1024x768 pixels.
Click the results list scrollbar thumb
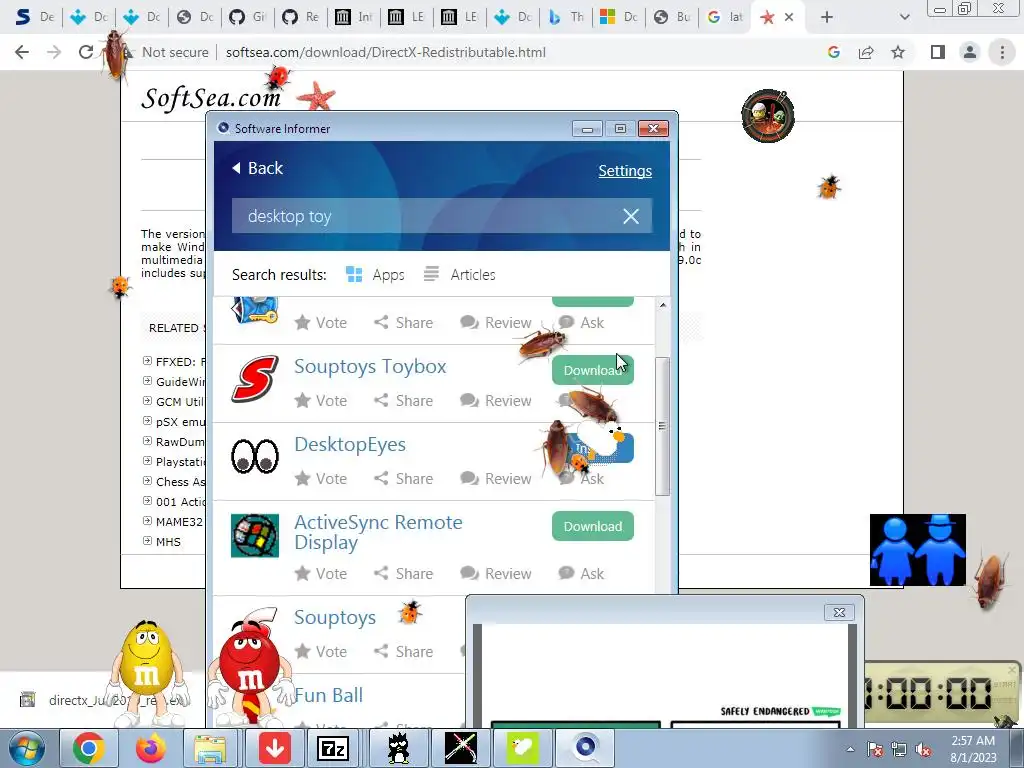point(662,426)
